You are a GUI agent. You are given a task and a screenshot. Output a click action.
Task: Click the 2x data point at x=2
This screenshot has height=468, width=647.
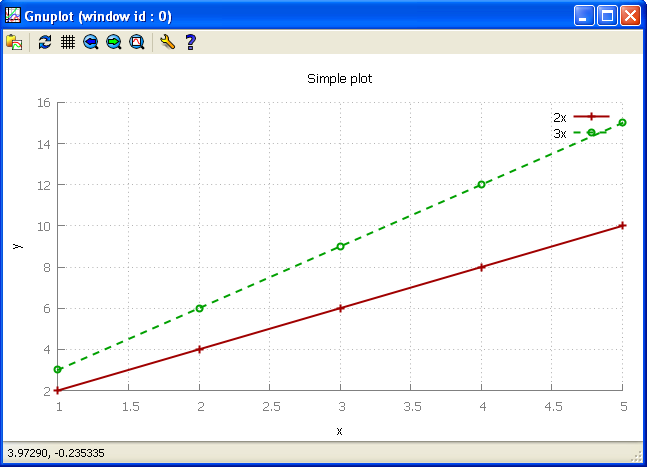199,349
